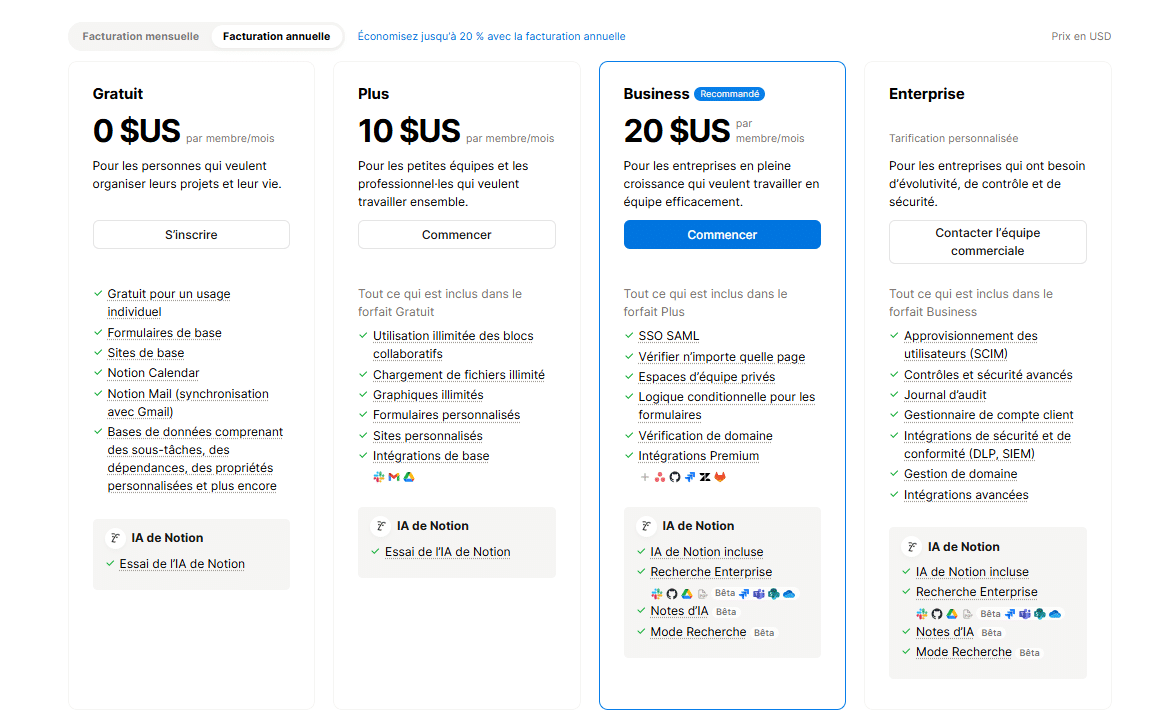Viewport: 1174px width, 727px height.
Task: Click the blue Commencer button for Business
Action: click(x=722, y=234)
